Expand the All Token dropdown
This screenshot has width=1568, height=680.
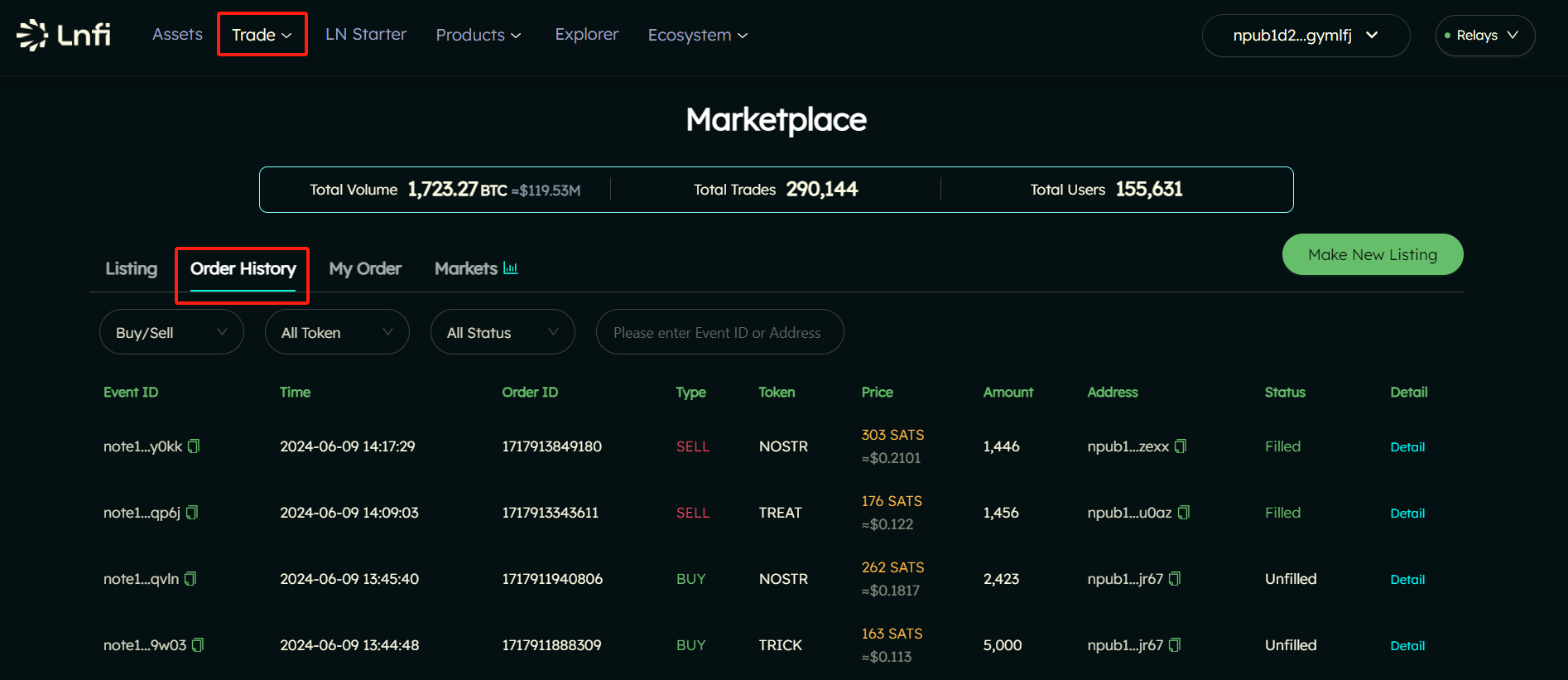(337, 332)
